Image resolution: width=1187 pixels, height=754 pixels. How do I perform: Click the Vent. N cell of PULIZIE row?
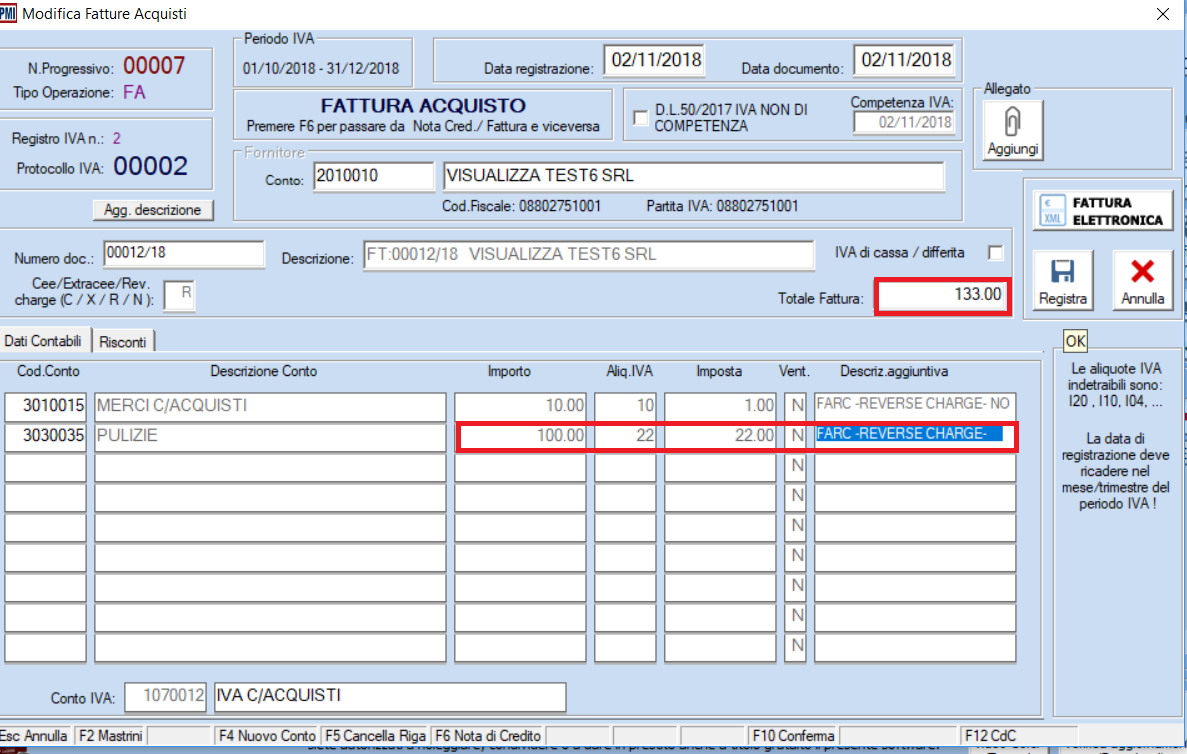(x=796, y=437)
